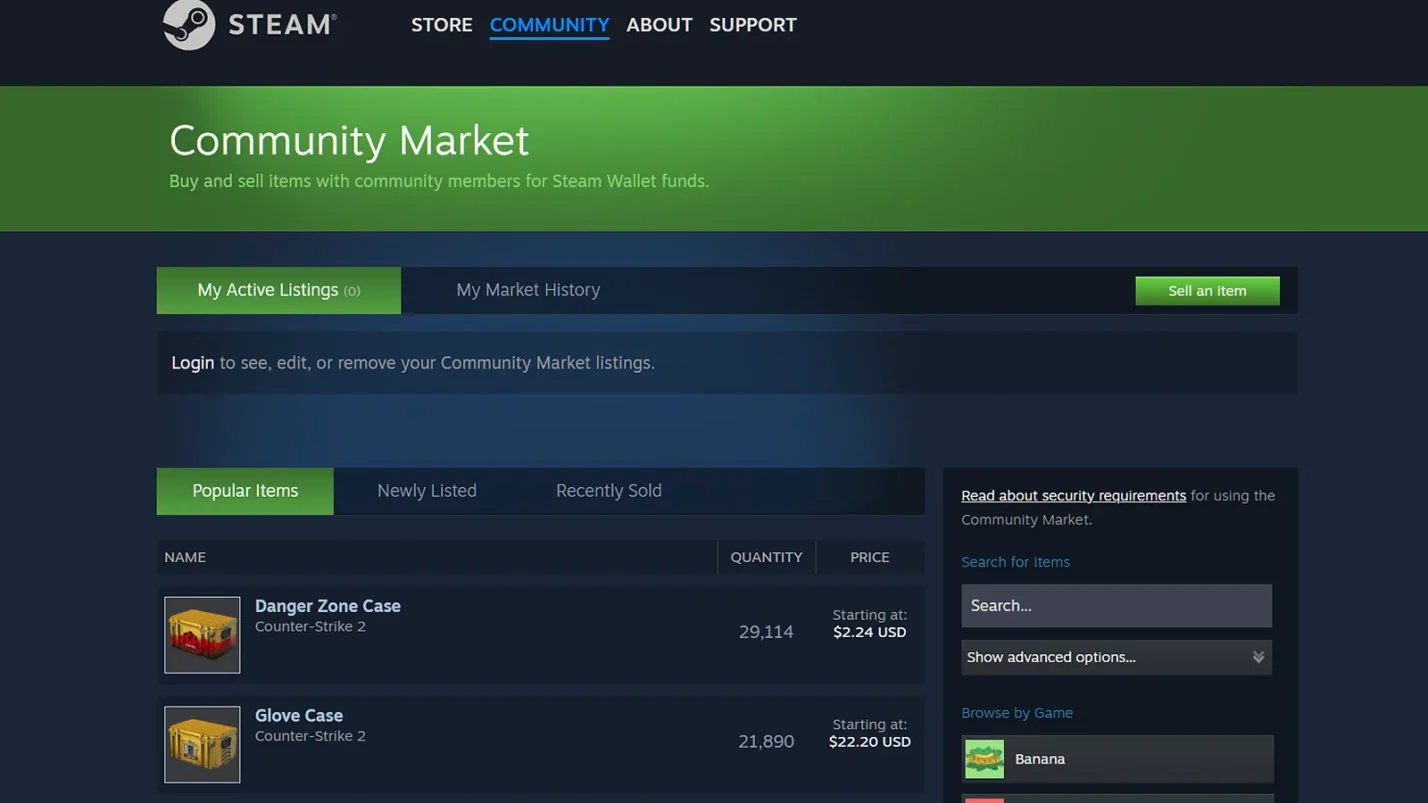Screen dimensions: 1428x803
Task: Click the Steam logo icon
Action: (186, 24)
